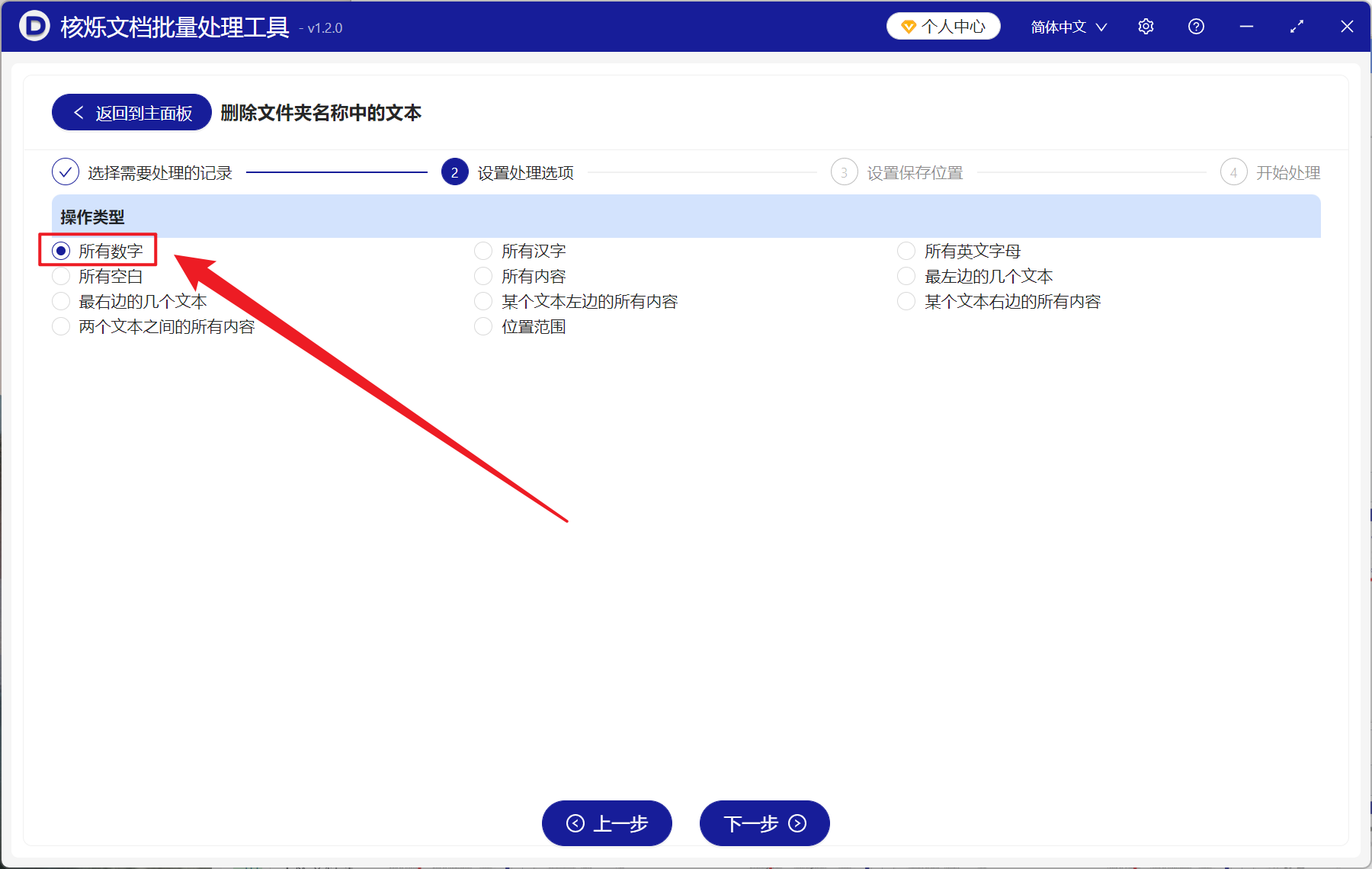Click the arrow icon inside 下一步 button
The width and height of the screenshot is (1372, 869).
797,823
